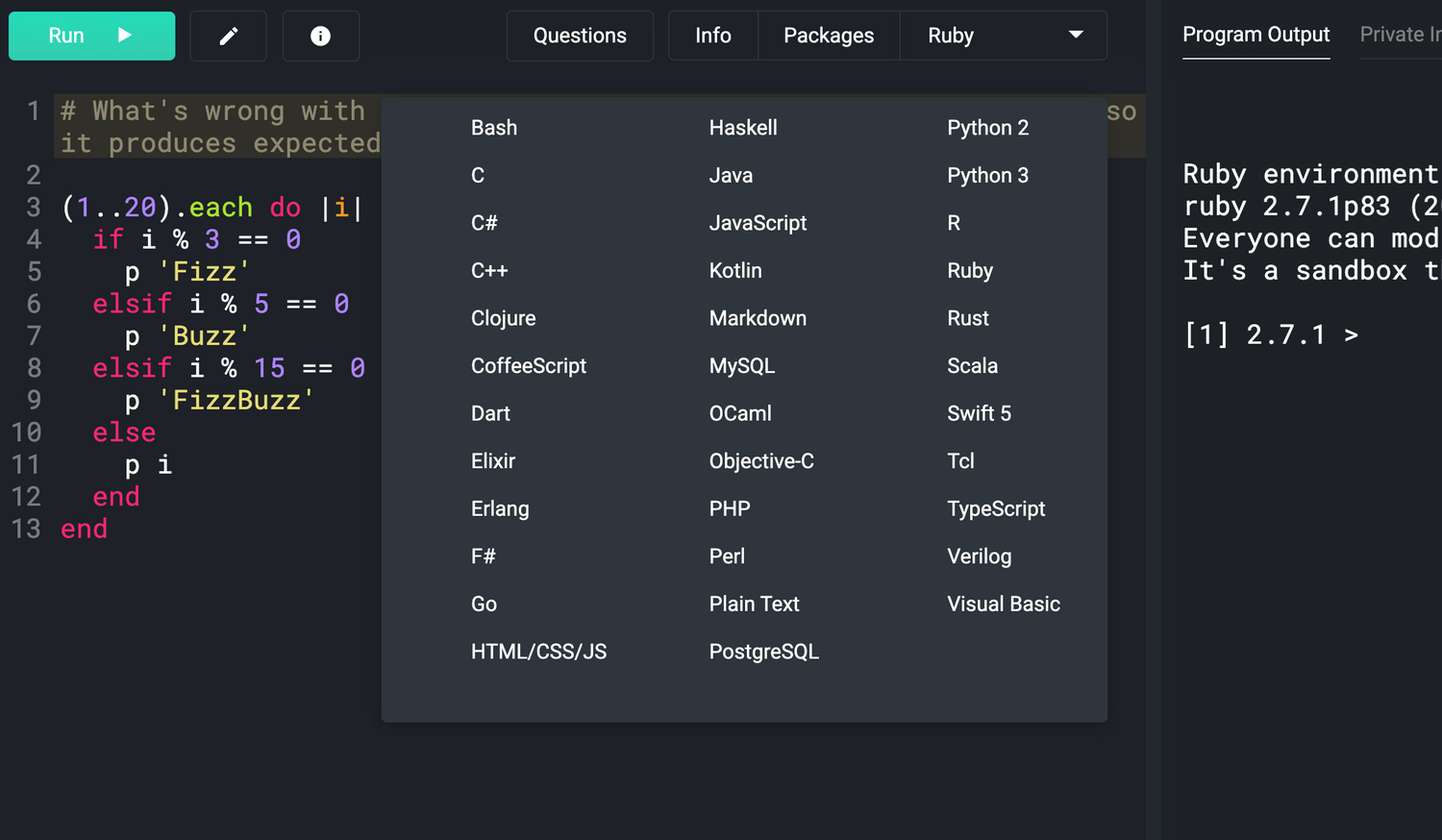Switch to the Info tab

click(712, 36)
